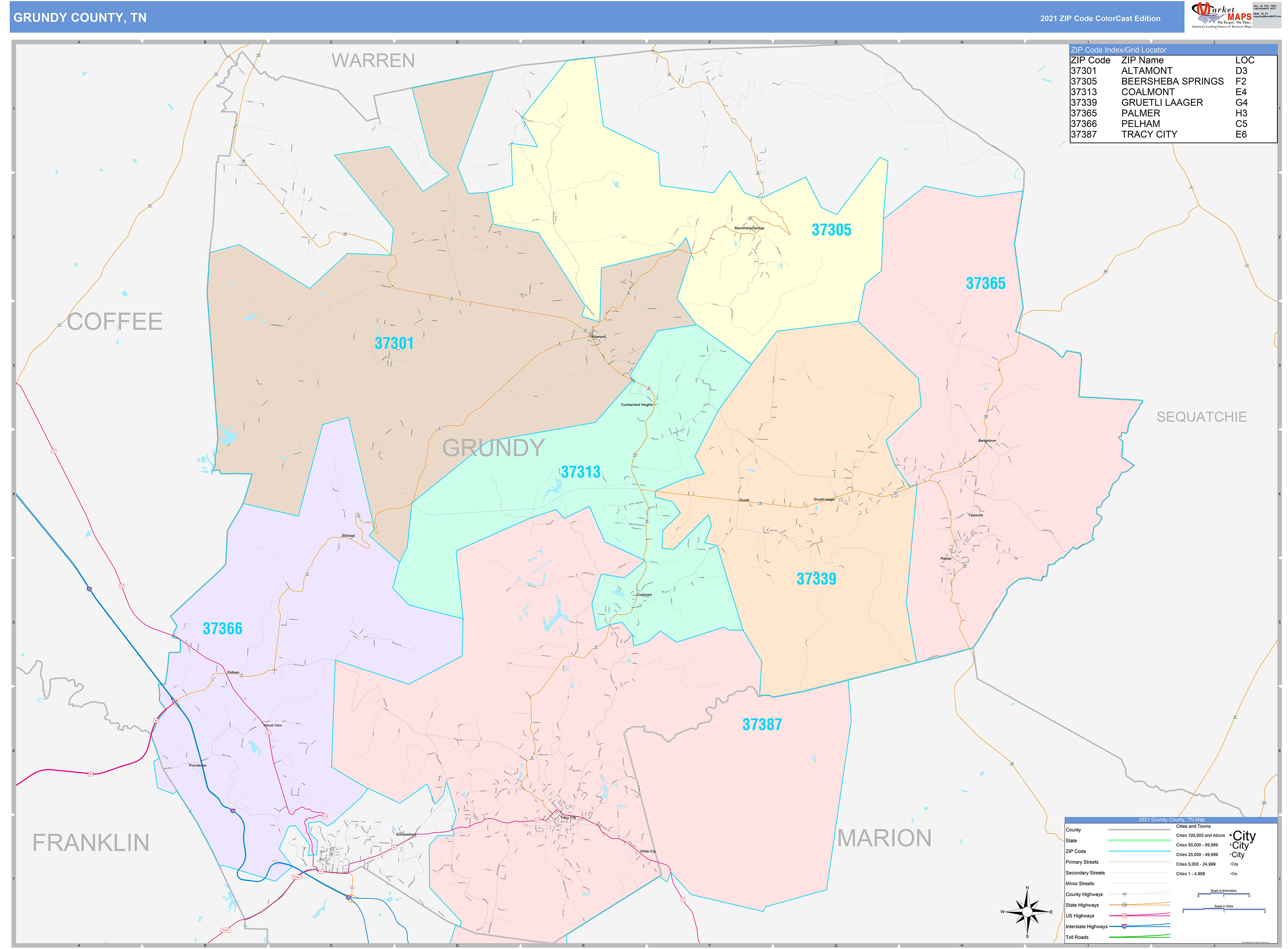Click the Scale in Miles bar
This screenshot has width=1288, height=949.
point(1223,910)
